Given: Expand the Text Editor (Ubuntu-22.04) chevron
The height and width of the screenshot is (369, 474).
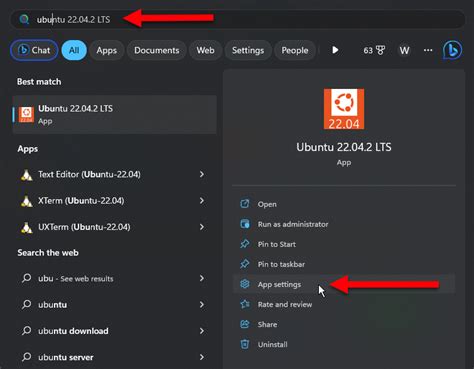Looking at the screenshot, I should click(x=202, y=174).
